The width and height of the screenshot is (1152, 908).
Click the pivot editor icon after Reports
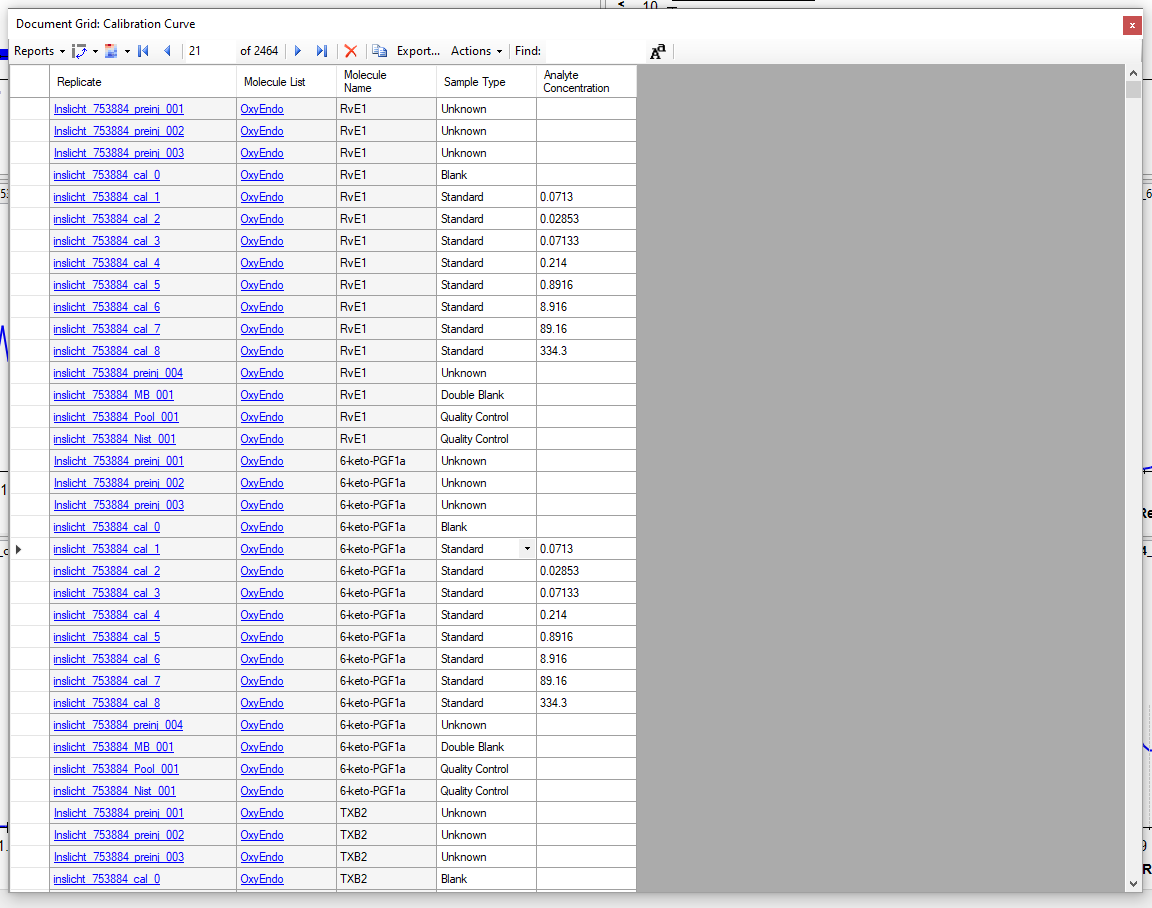coord(81,51)
